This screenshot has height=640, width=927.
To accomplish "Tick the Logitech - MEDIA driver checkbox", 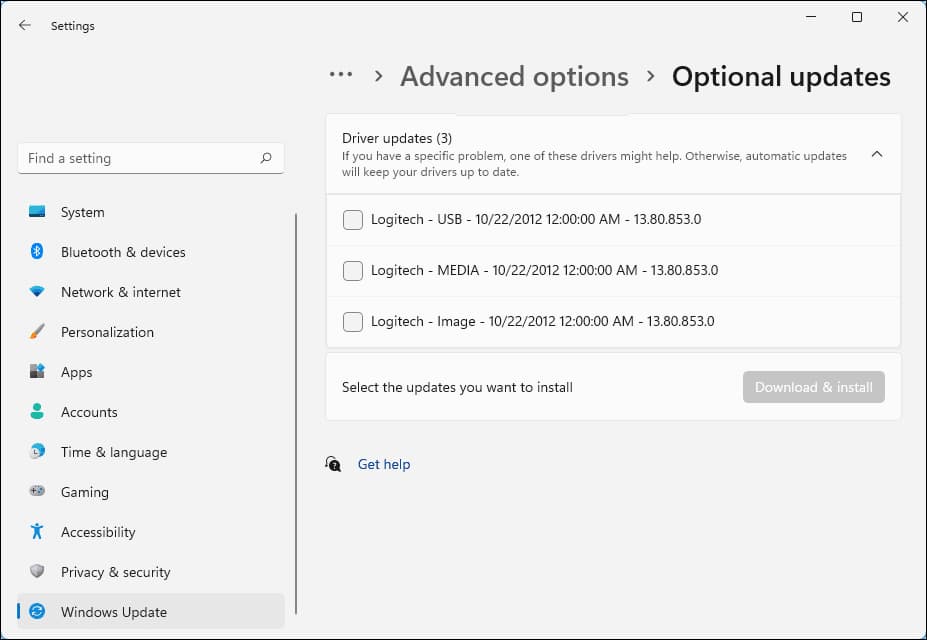I will tap(353, 271).
